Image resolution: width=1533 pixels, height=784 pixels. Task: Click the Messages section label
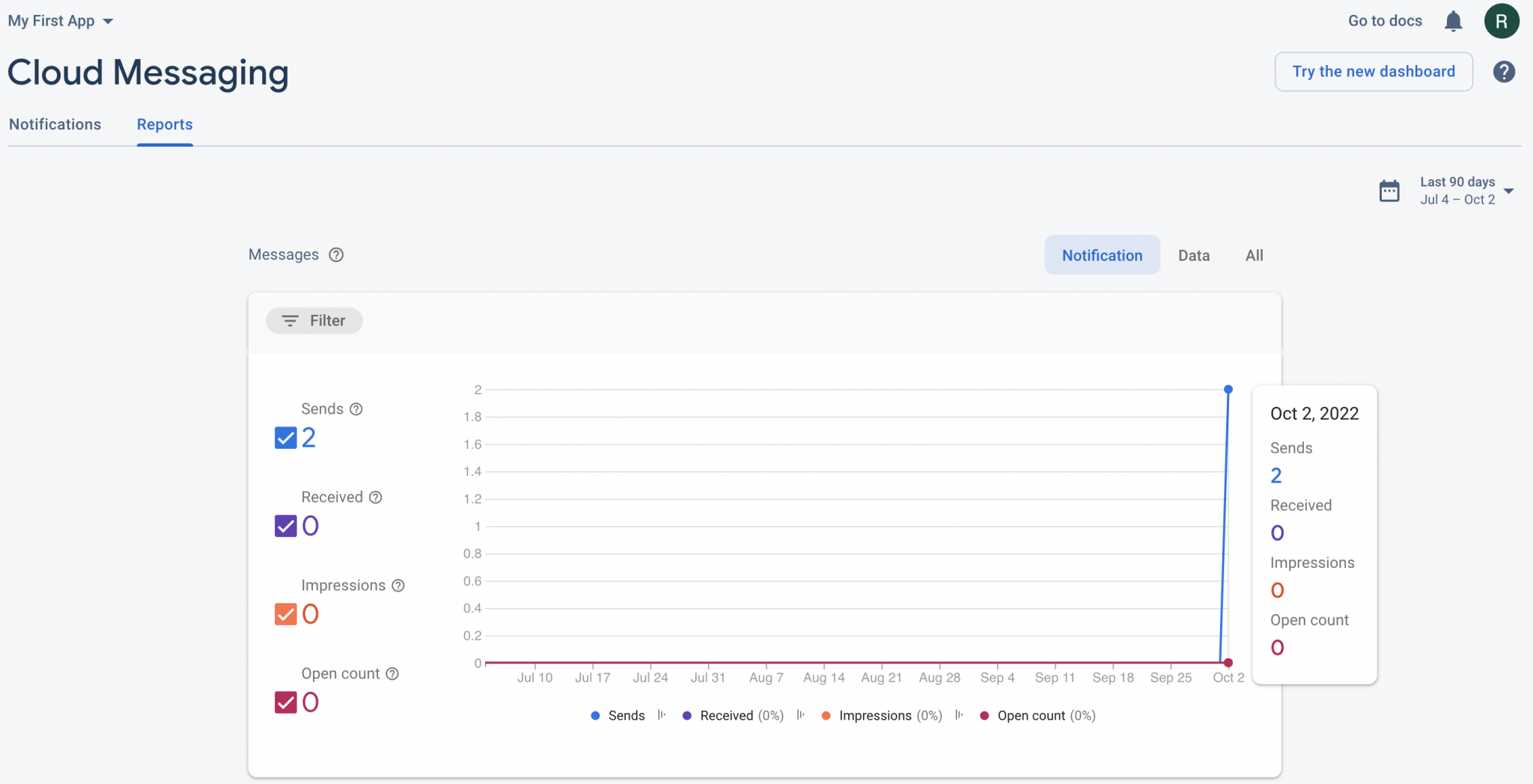[284, 255]
